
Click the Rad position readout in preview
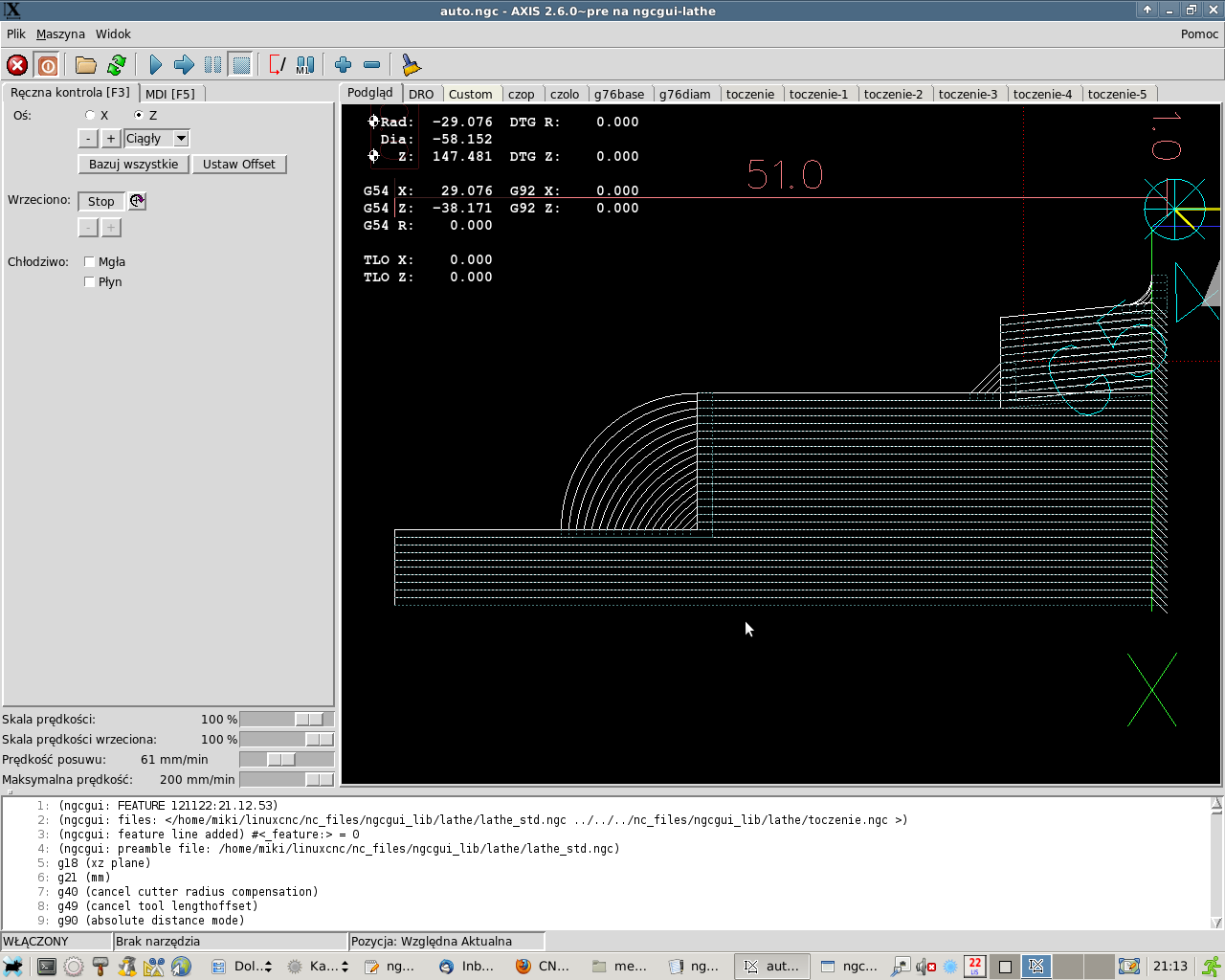point(436,122)
